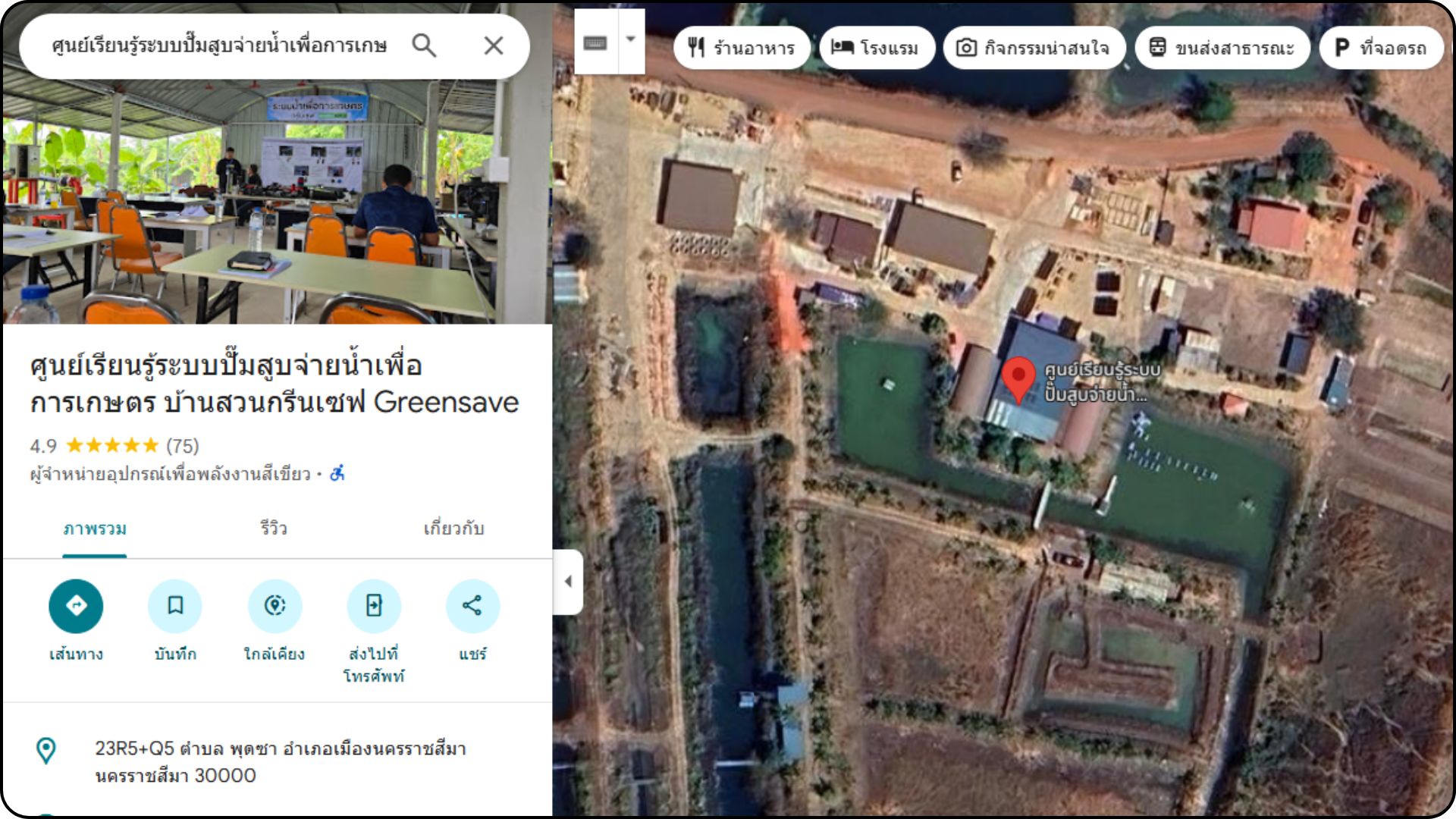Filter map by โรงแรม hotels

(x=876, y=48)
